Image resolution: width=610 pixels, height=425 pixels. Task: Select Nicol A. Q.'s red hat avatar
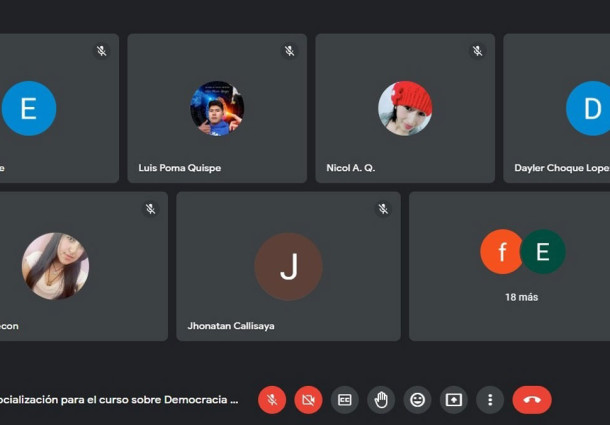click(405, 108)
